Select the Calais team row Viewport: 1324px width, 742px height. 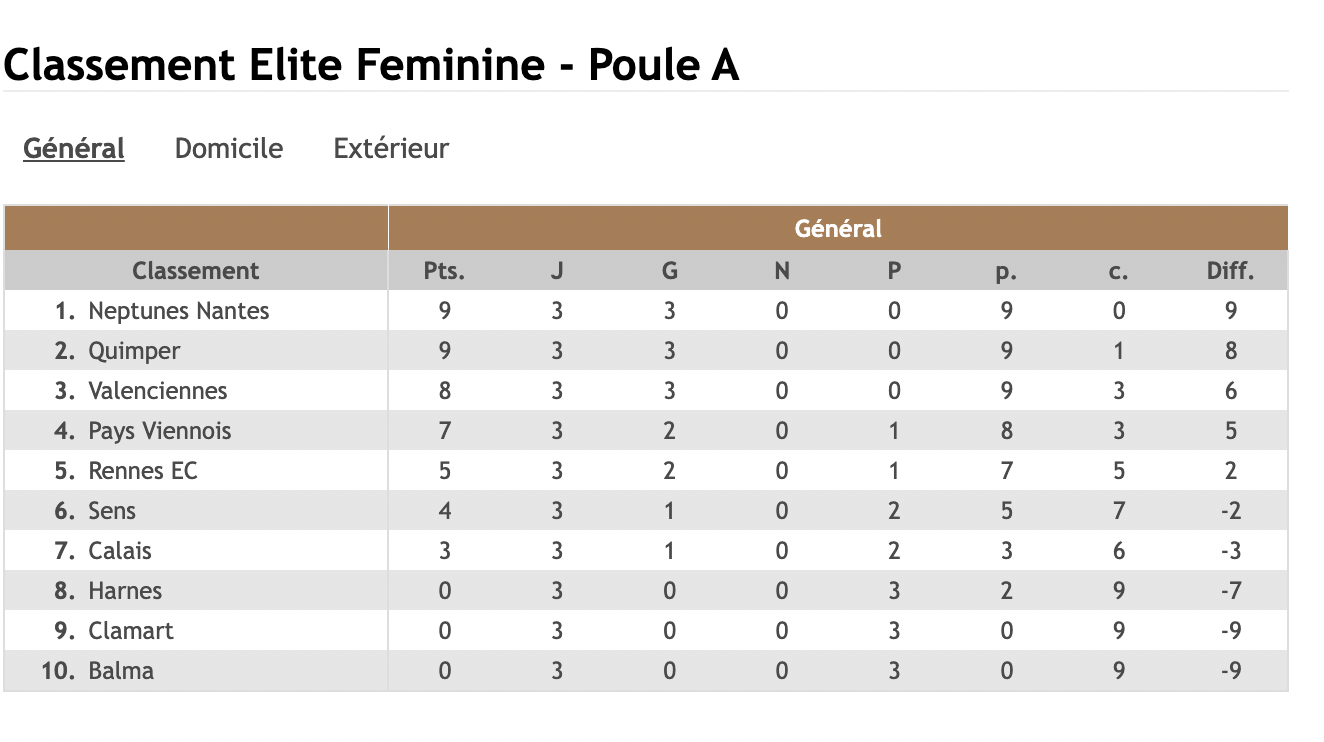point(120,551)
